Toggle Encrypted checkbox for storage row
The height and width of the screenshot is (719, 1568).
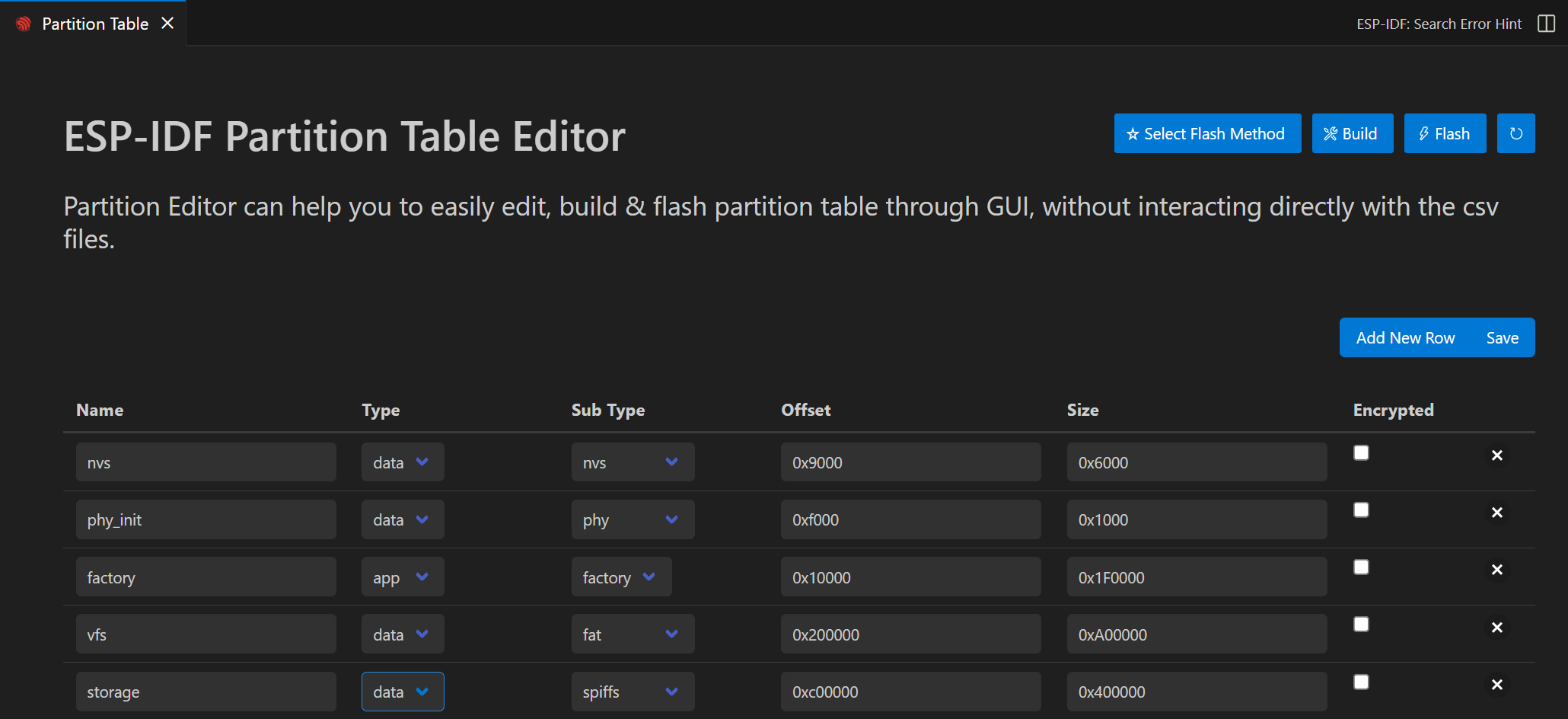point(1361,682)
